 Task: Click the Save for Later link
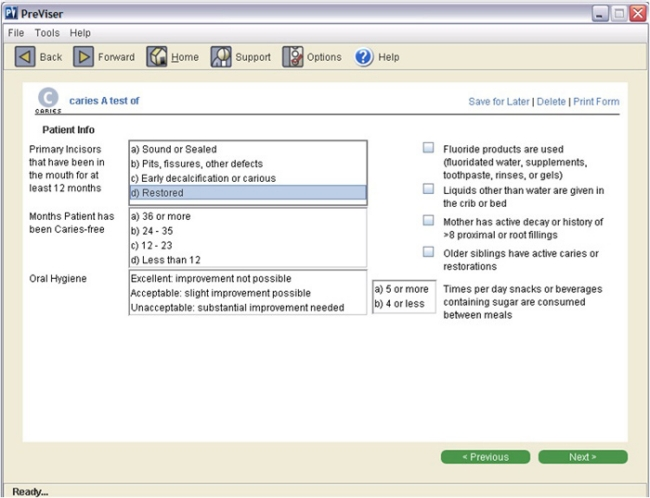[499, 102]
